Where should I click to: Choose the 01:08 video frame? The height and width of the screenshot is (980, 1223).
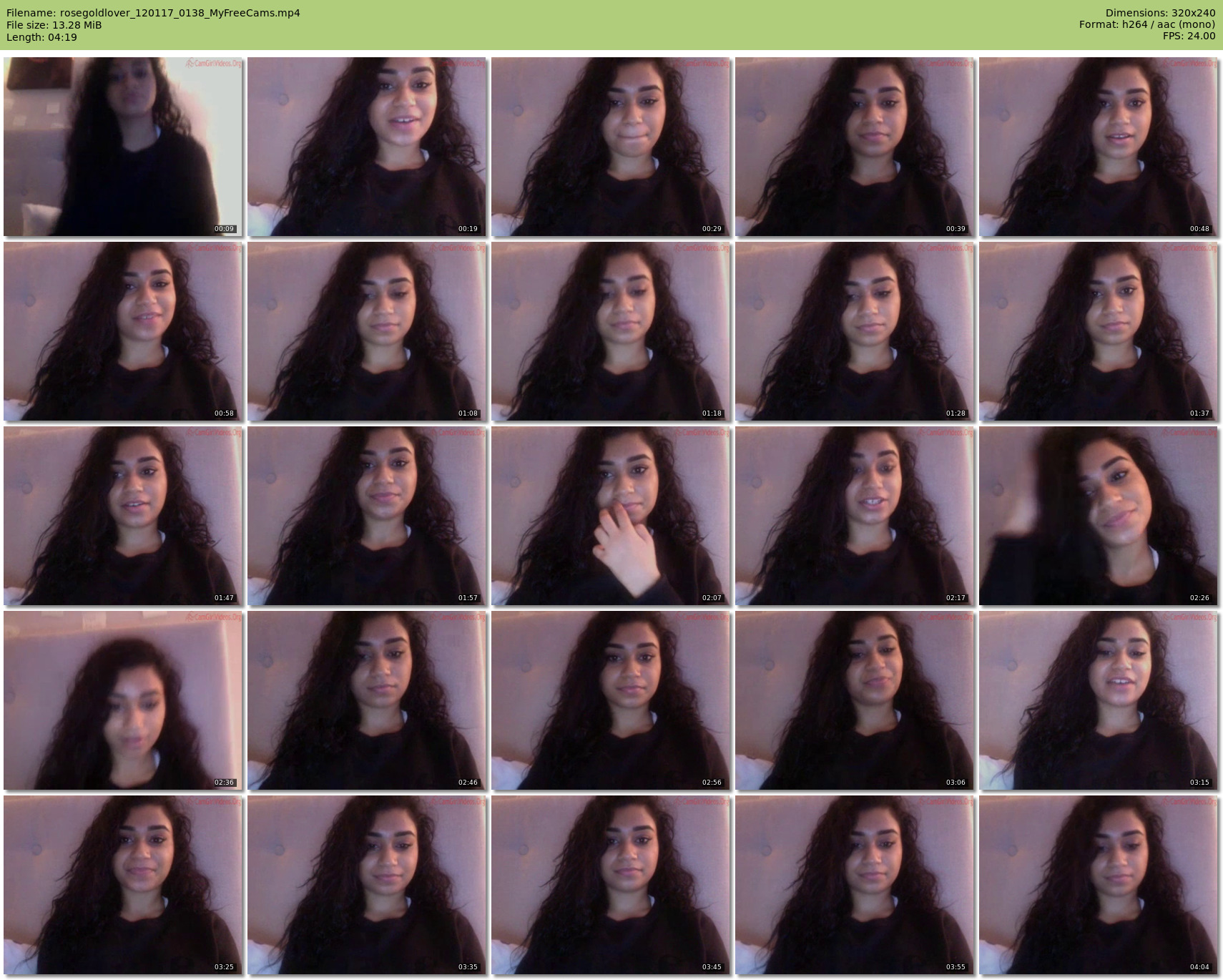[367, 331]
